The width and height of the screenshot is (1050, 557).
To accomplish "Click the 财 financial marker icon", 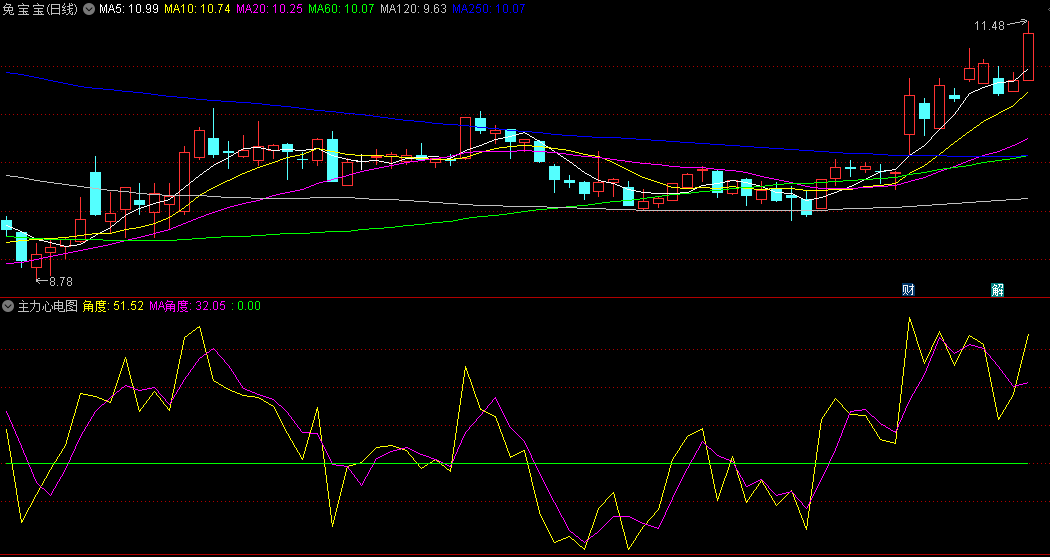I will [x=908, y=290].
